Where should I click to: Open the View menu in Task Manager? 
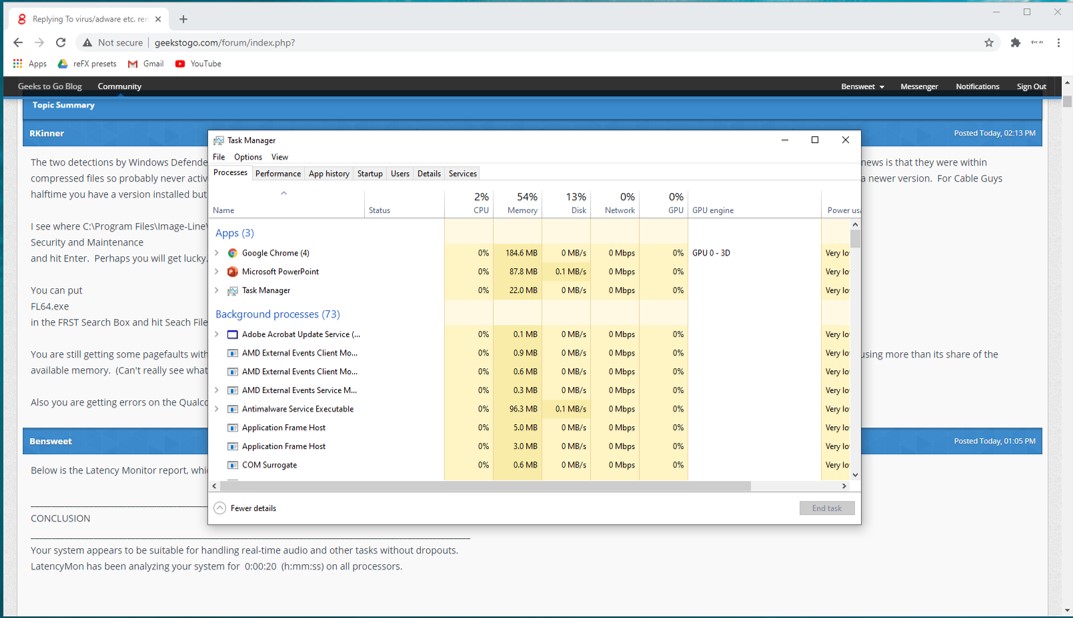(x=279, y=157)
